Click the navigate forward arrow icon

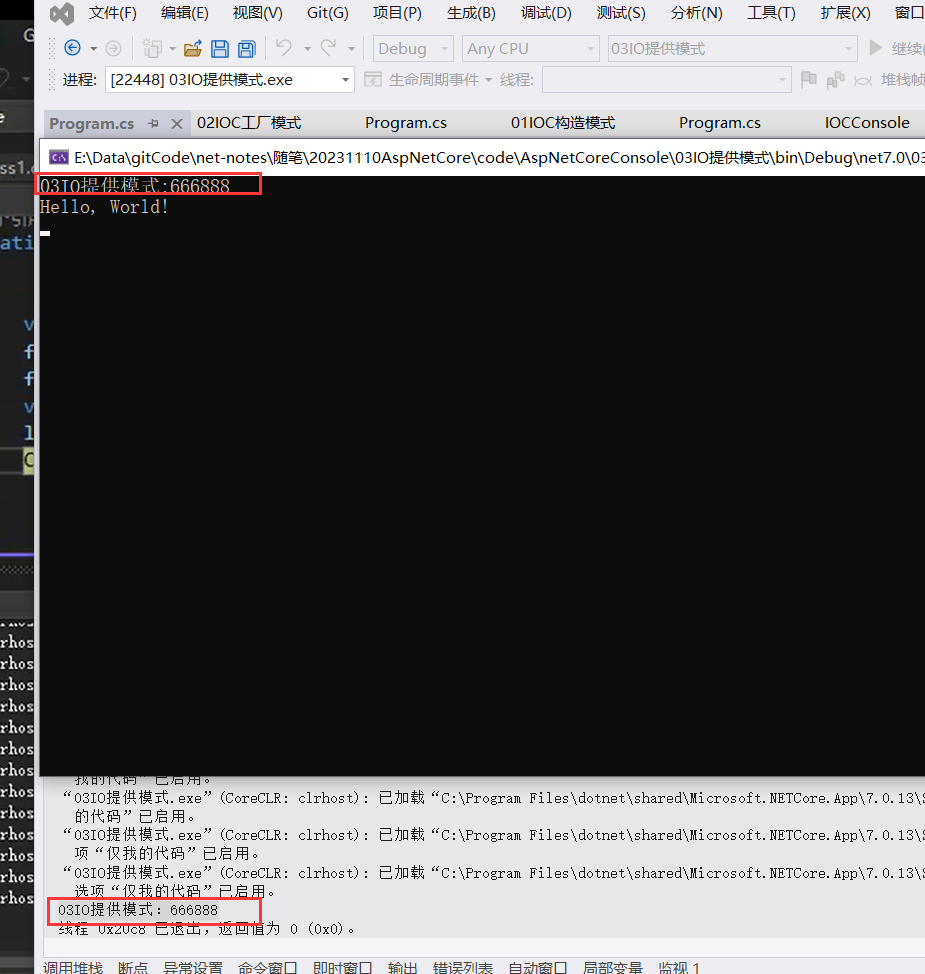point(113,48)
